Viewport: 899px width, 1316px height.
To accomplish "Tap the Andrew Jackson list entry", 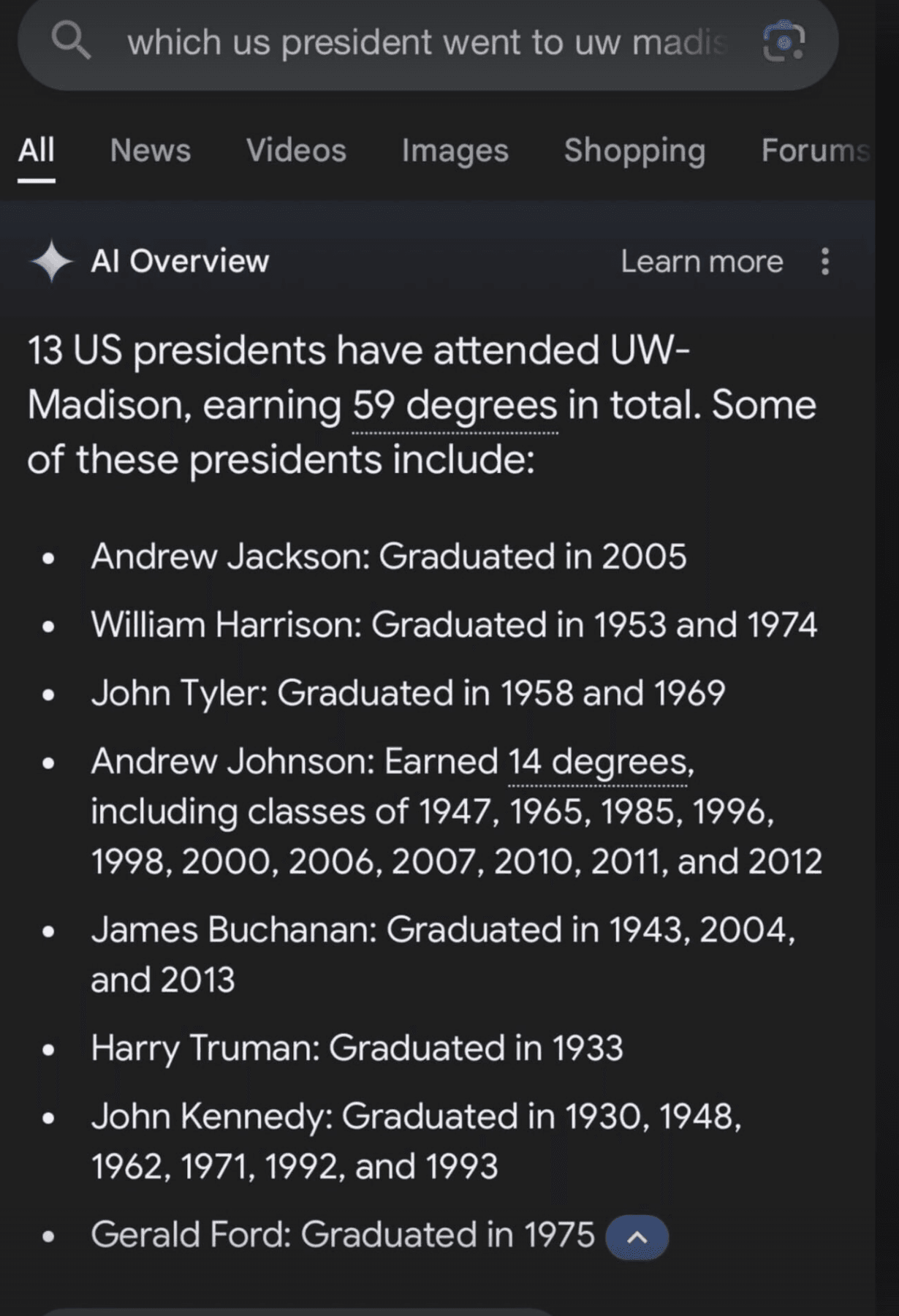I will click(388, 556).
